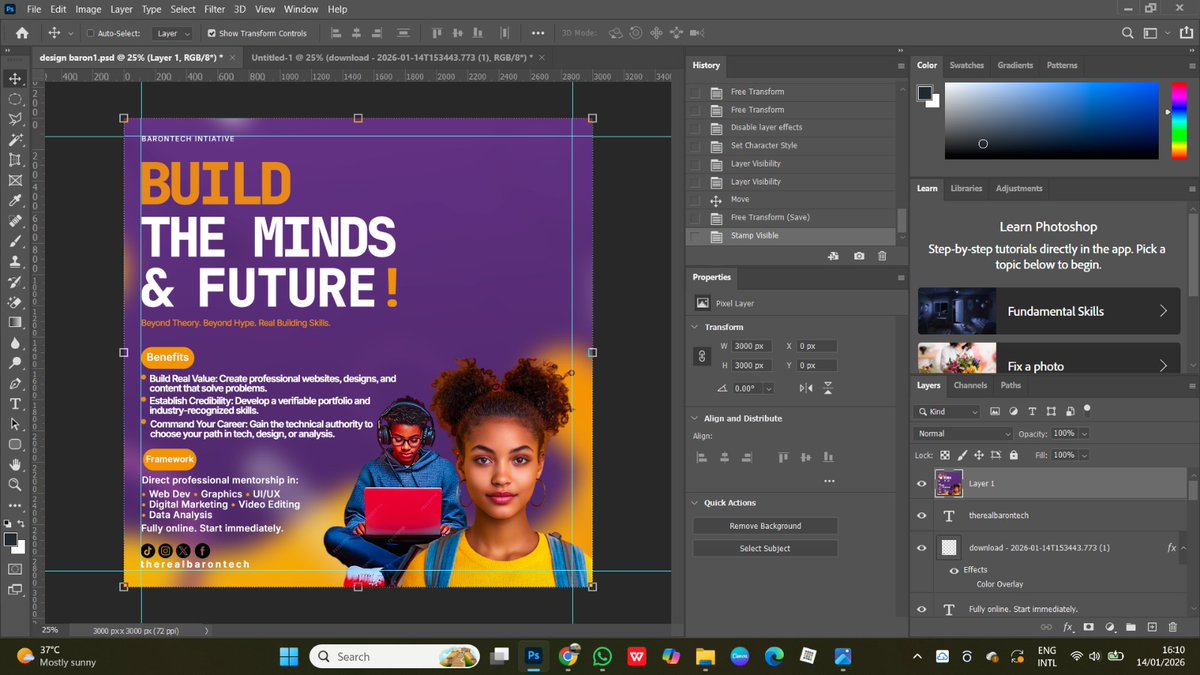The image size is (1200, 675).
Task: Select the Frame tool
Action: pyautogui.click(x=15, y=180)
